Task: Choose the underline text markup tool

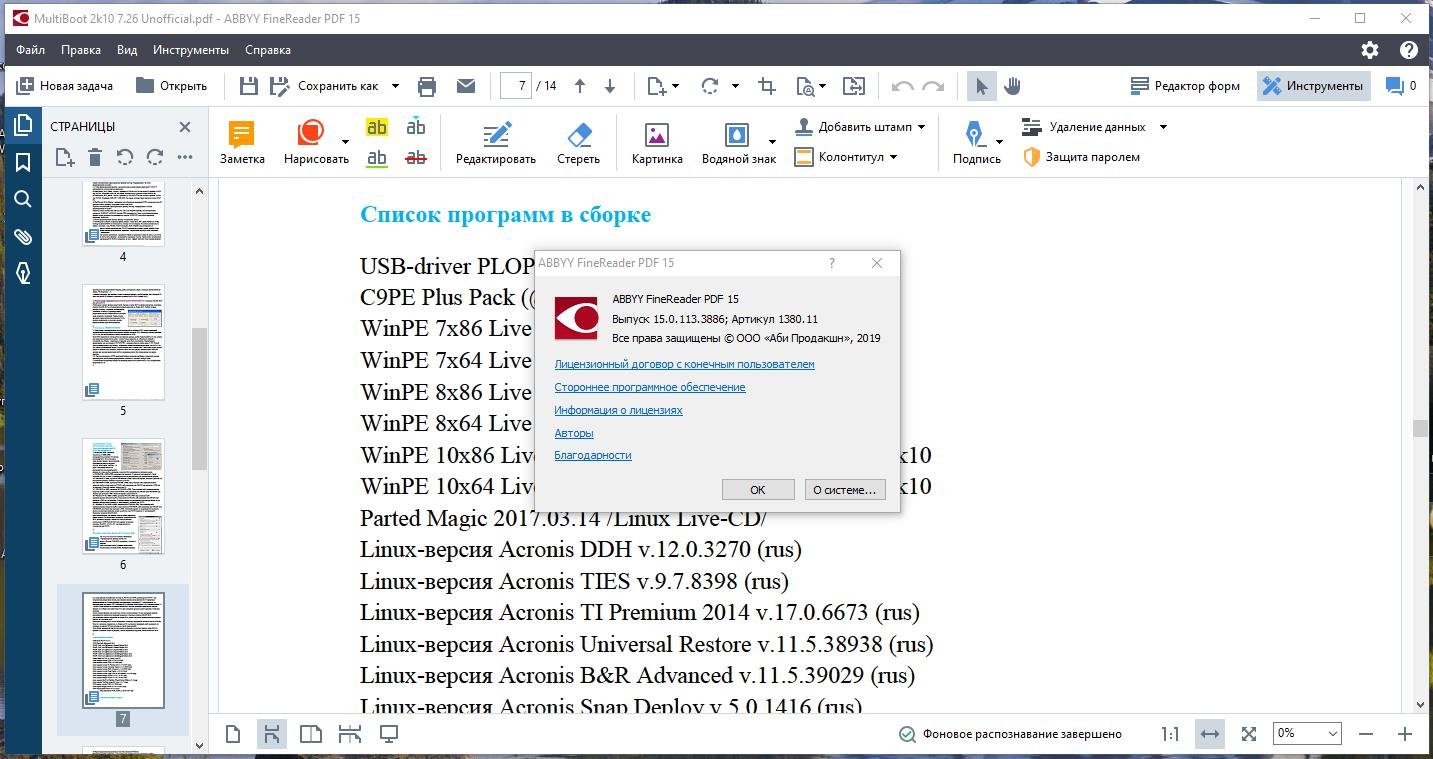Action: tap(377, 157)
